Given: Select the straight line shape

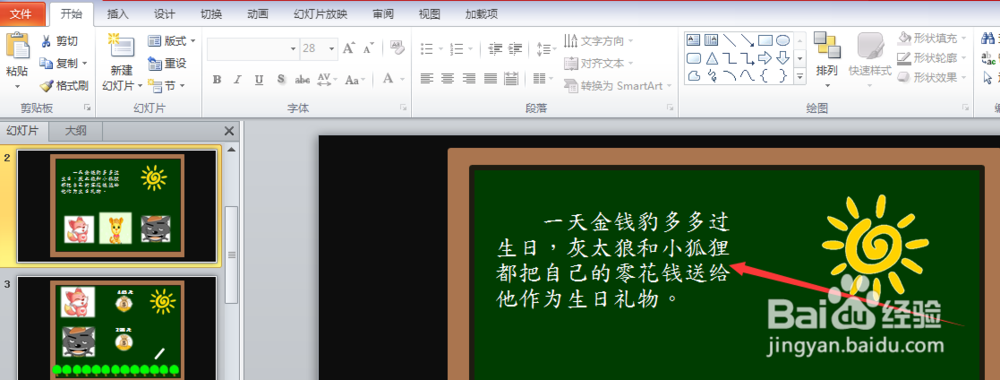Looking at the screenshot, I should [729, 41].
